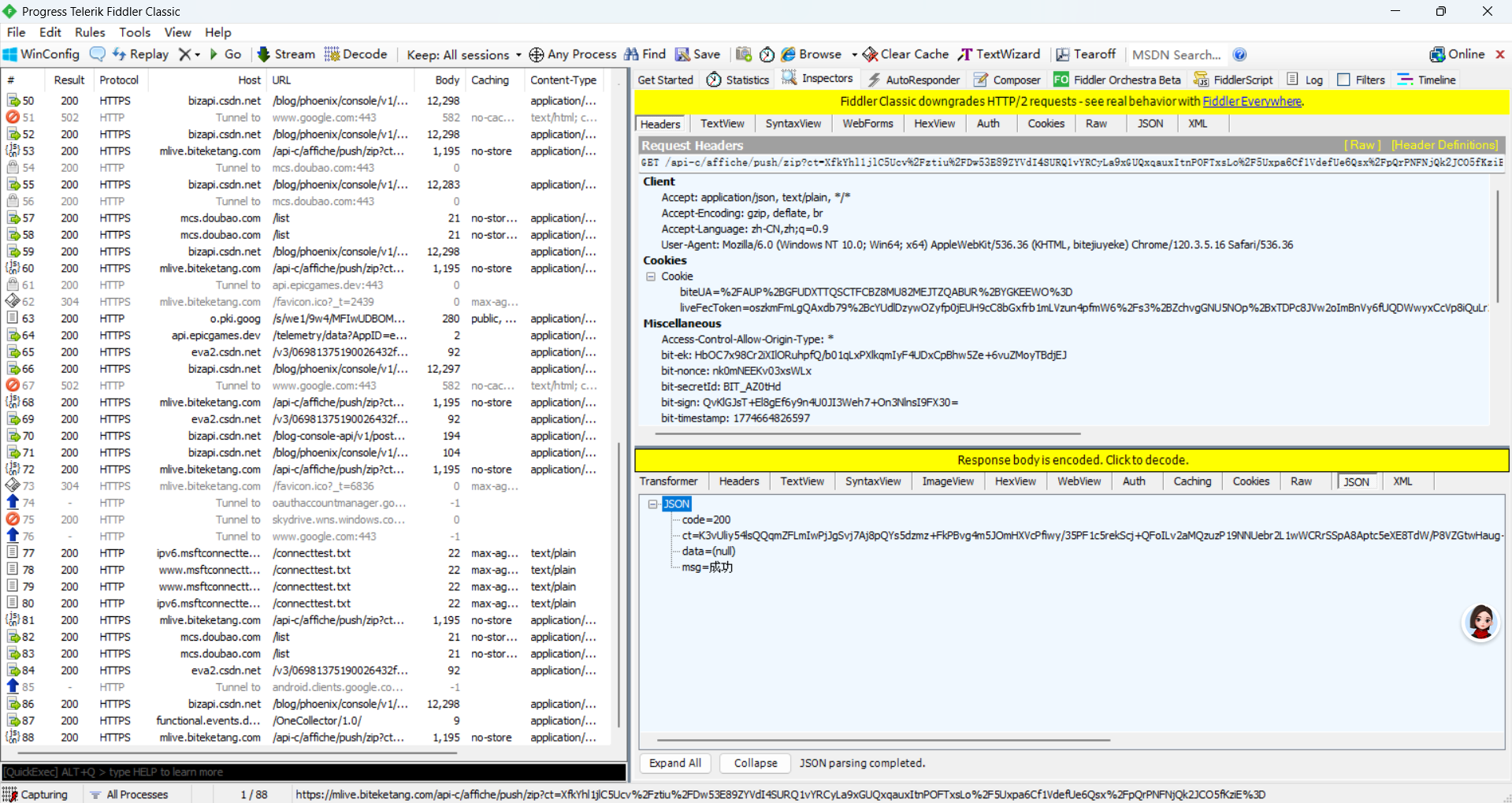This screenshot has width=1512, height=803.
Task: Collapse the Cookie tree node
Action: point(651,277)
